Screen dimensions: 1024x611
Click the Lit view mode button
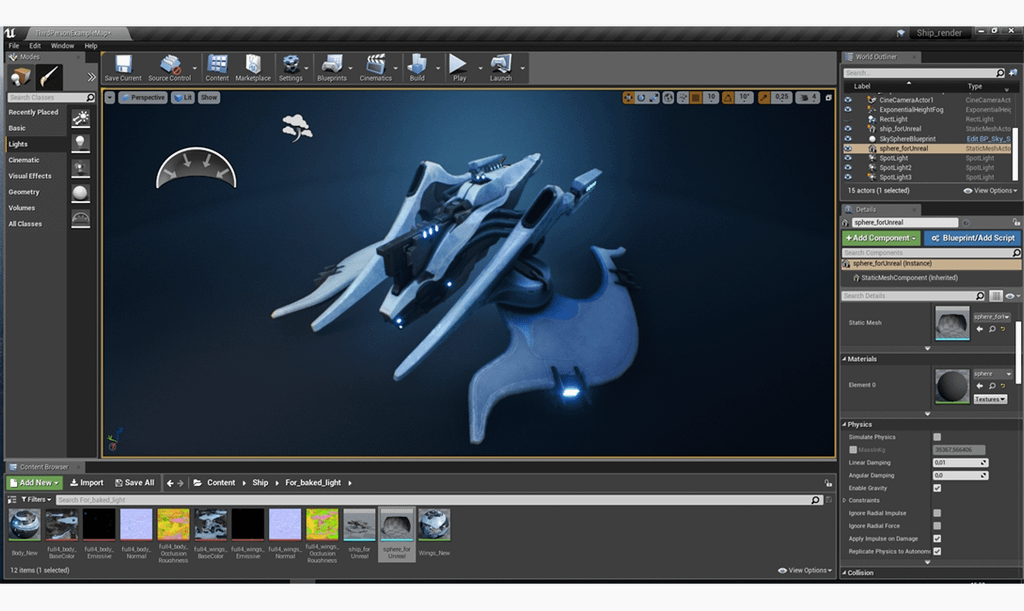183,98
